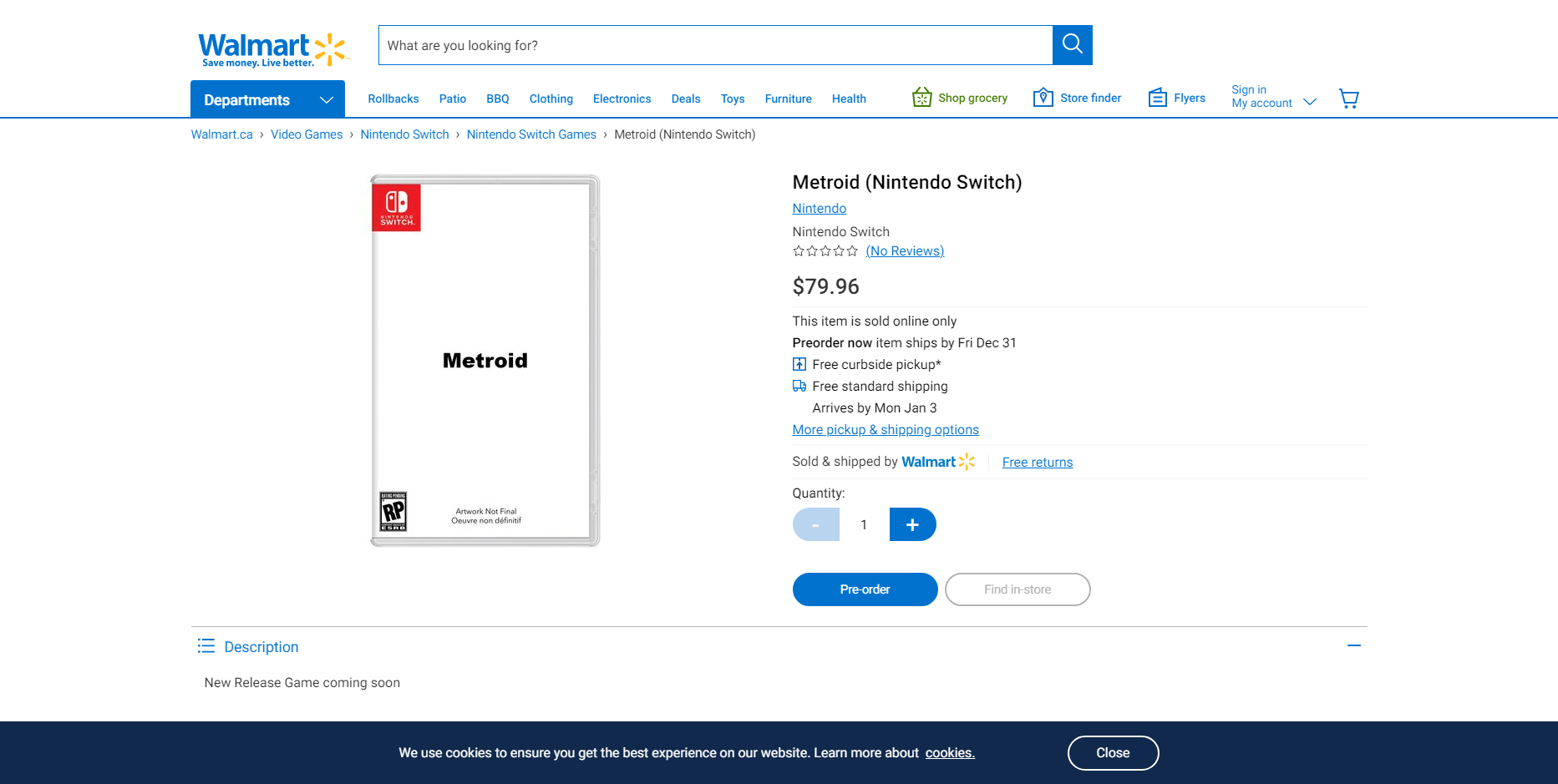Screen dimensions: 1558x784
Task: Click the Metroid box art image
Action: coord(485,361)
